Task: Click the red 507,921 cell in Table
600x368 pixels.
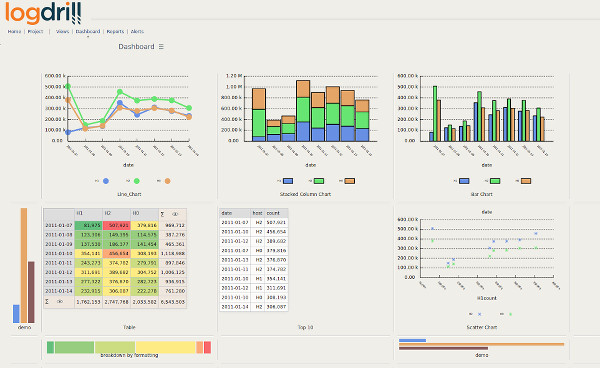Action: point(117,225)
